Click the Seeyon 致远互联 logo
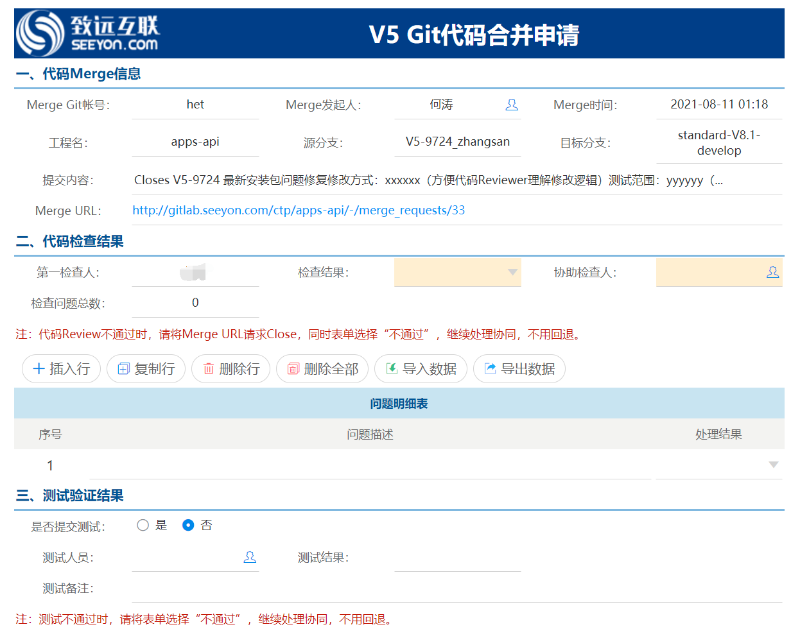The height and width of the screenshot is (636, 800). pyautogui.click(x=90, y=33)
